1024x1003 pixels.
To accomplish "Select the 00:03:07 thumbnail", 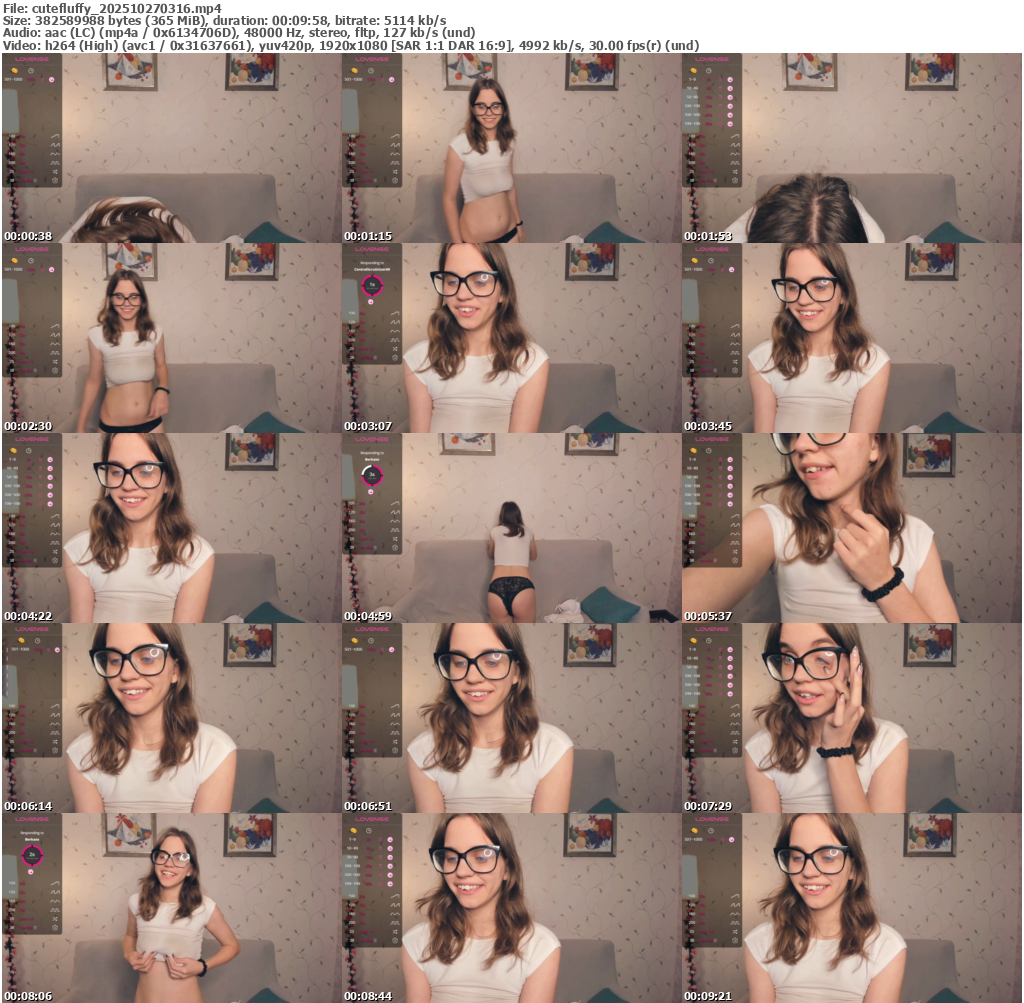I will [x=511, y=338].
